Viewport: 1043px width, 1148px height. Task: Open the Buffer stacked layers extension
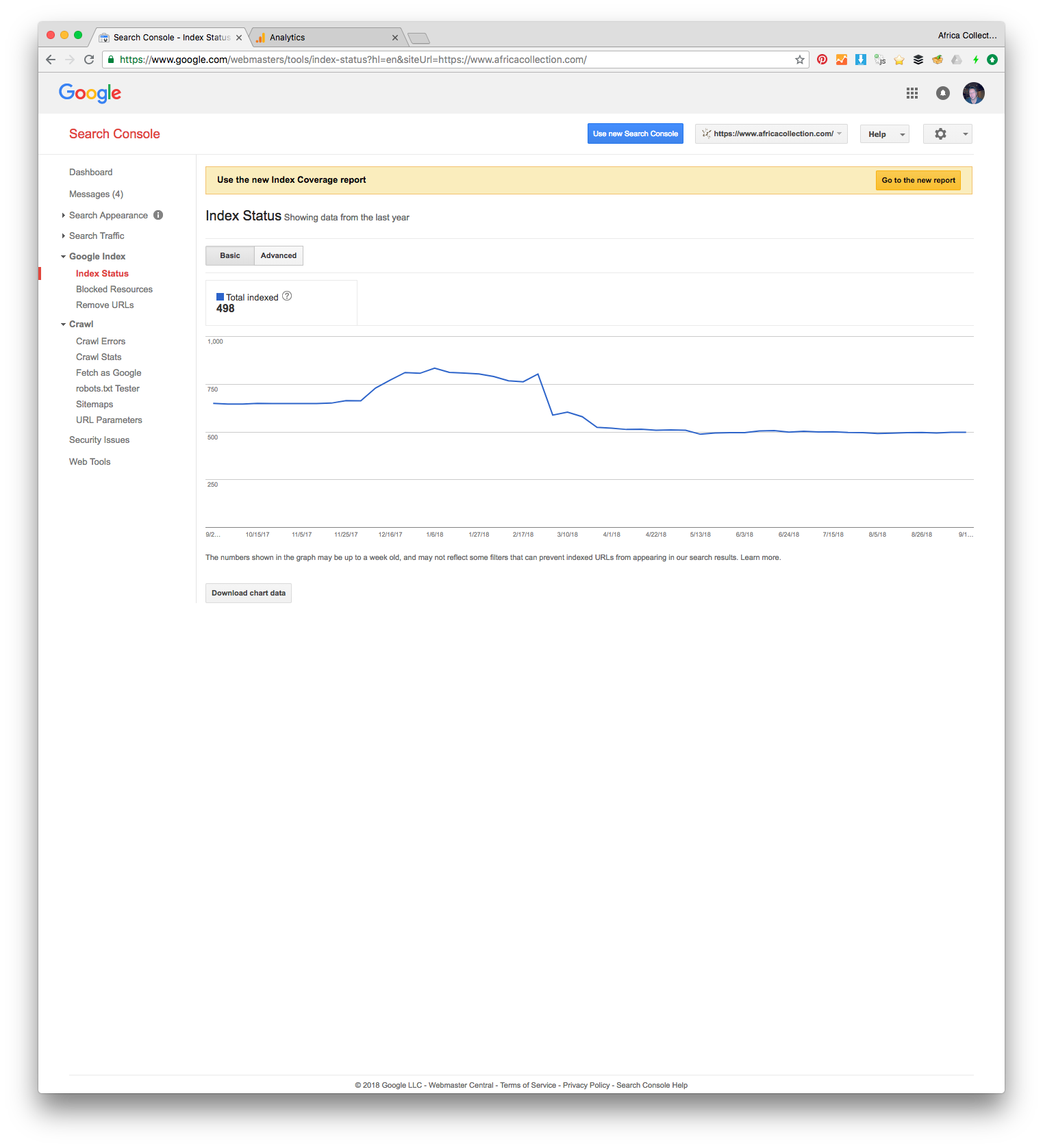918,60
